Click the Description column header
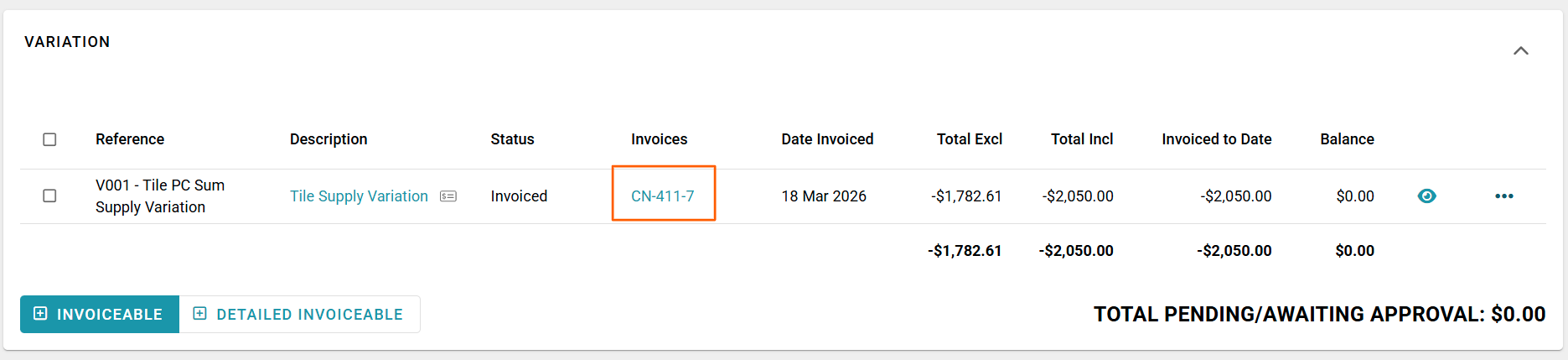This screenshot has width=1568, height=360. pyautogui.click(x=329, y=139)
